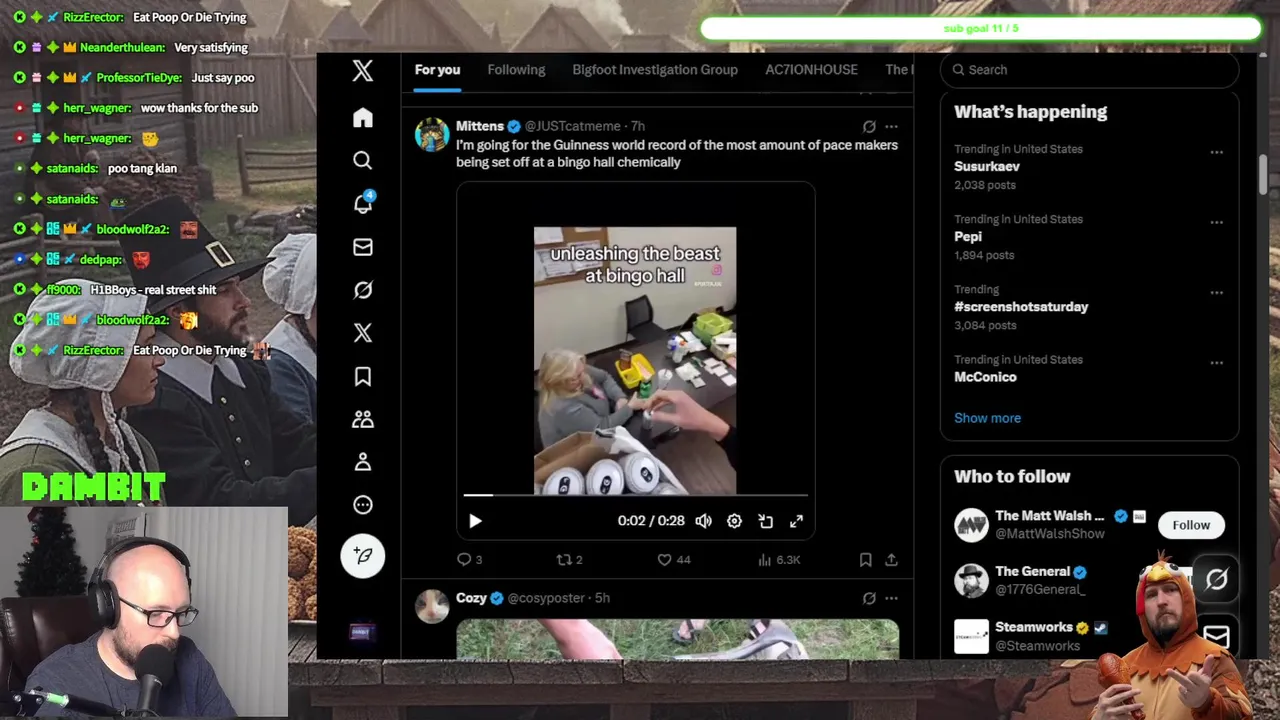Open video settings gear
Screen dimensions: 1280x720
point(734,521)
